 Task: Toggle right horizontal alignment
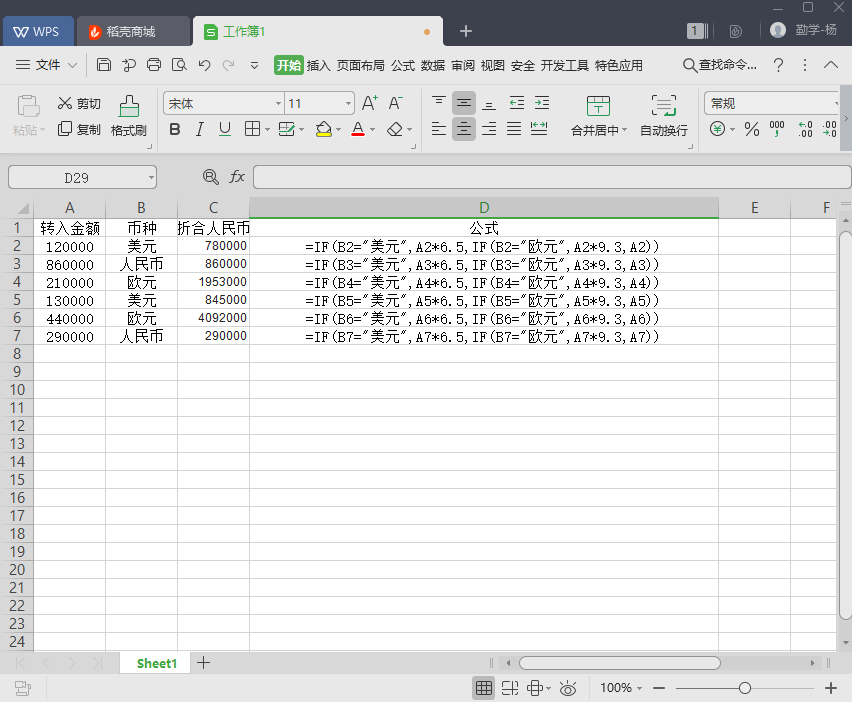click(x=489, y=129)
